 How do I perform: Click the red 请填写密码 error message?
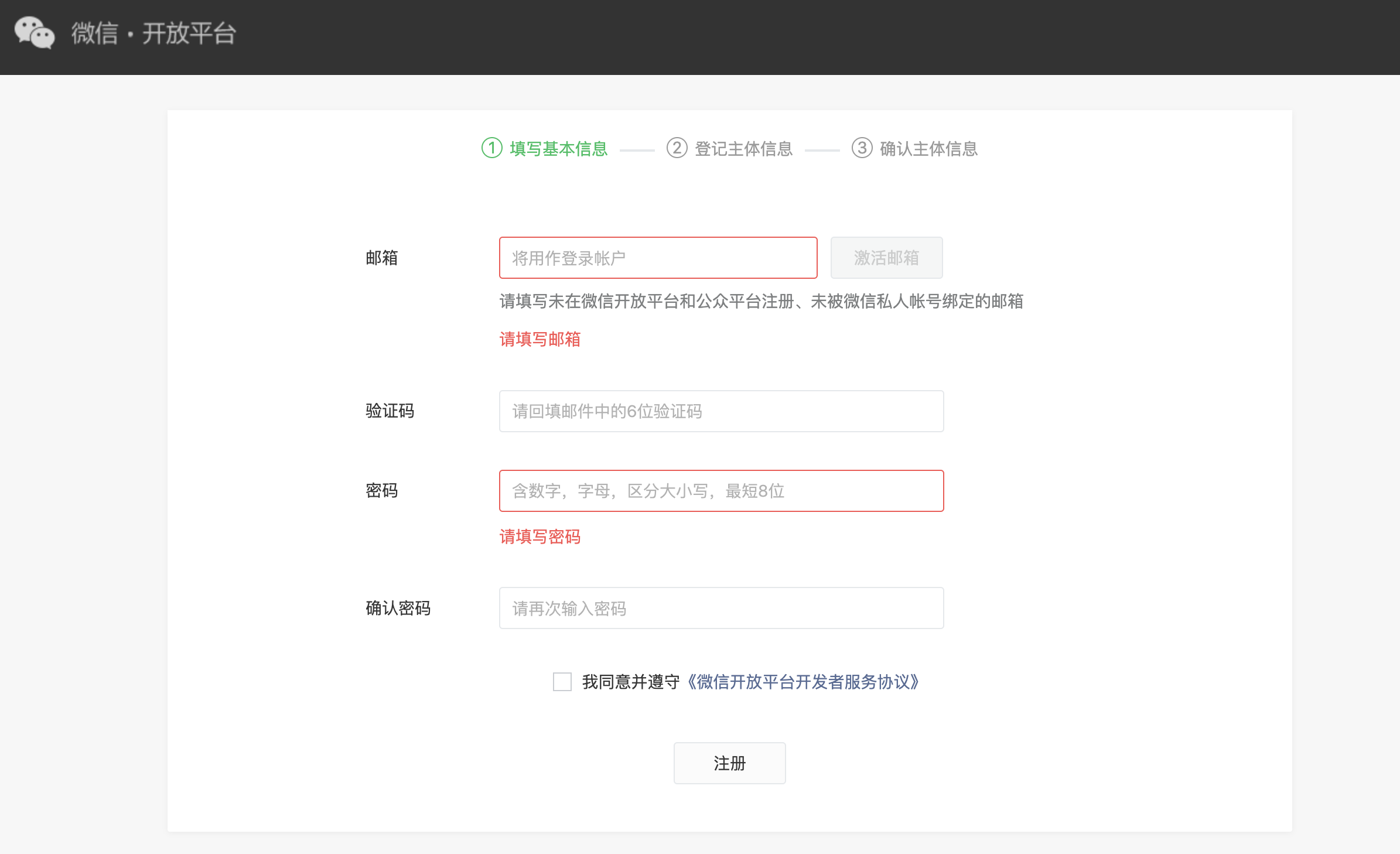pos(540,537)
